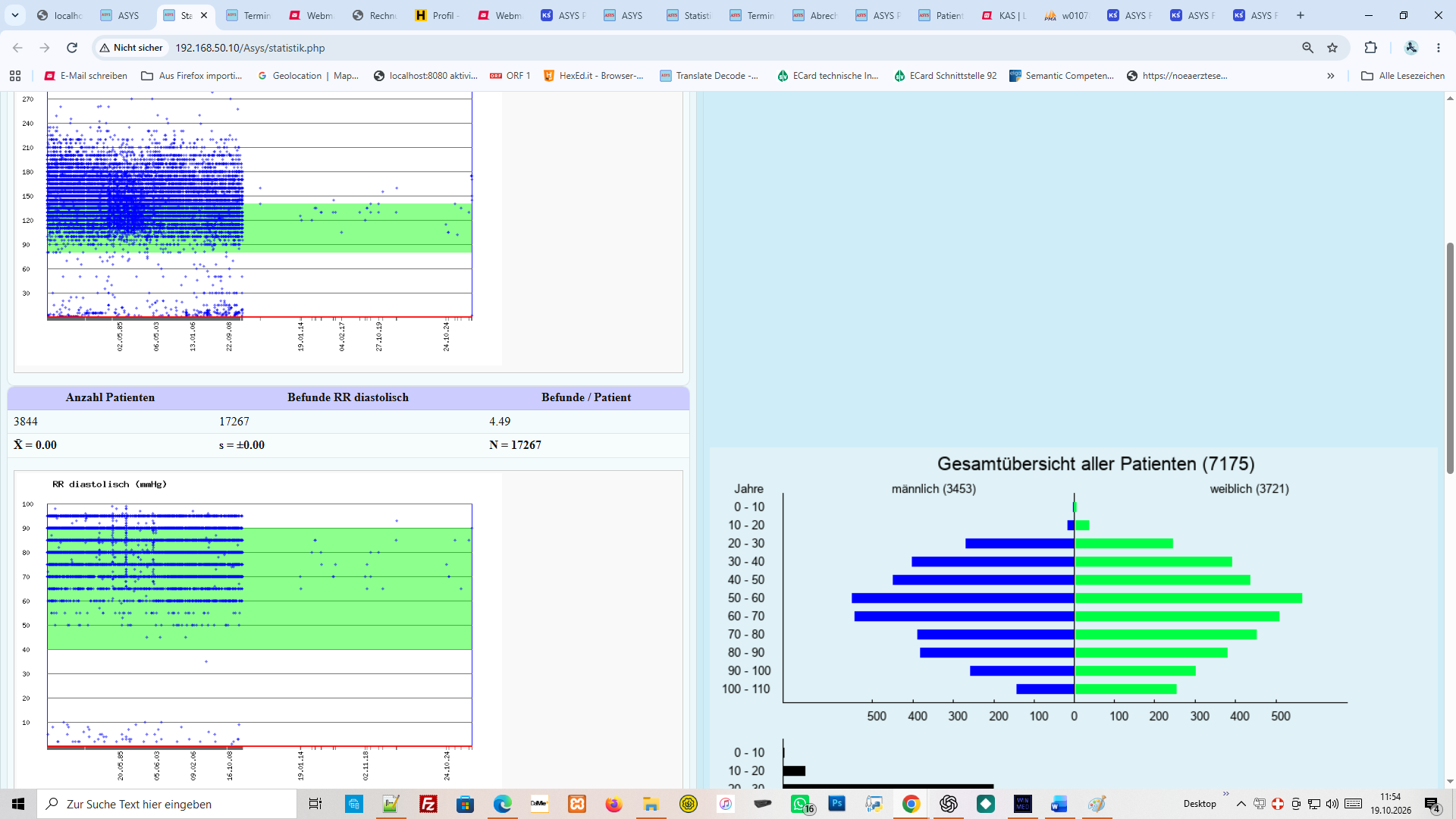Open Microsoft Edge from the taskbar
This screenshot has width=1456, height=819.
coord(502,804)
